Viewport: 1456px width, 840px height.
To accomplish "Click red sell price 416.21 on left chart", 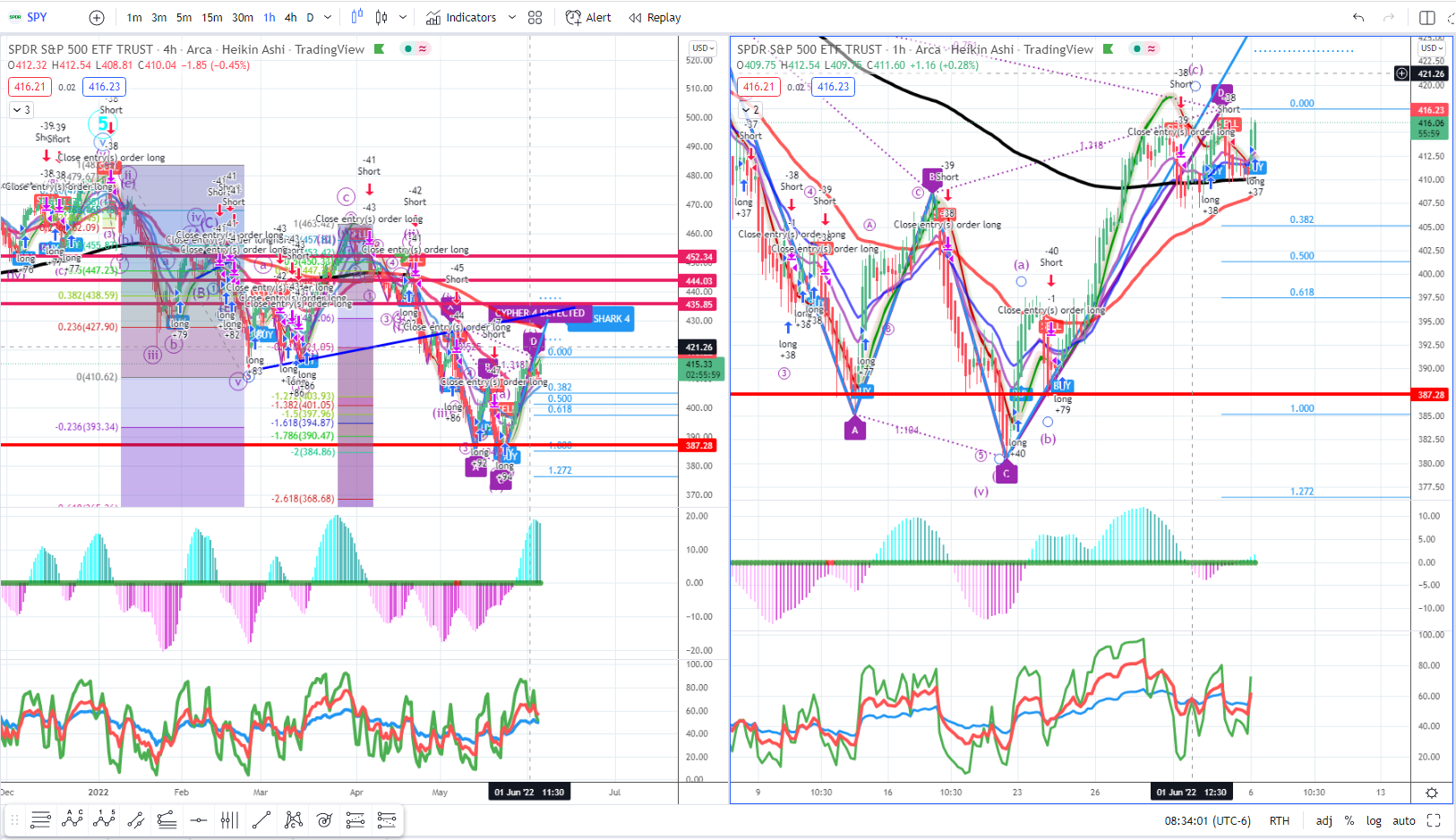I will click(x=30, y=87).
